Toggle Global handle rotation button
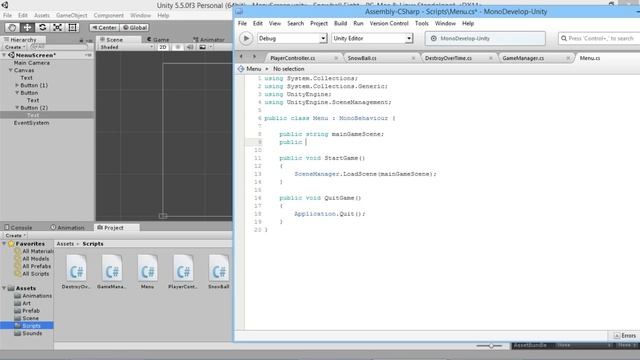 (135, 27)
